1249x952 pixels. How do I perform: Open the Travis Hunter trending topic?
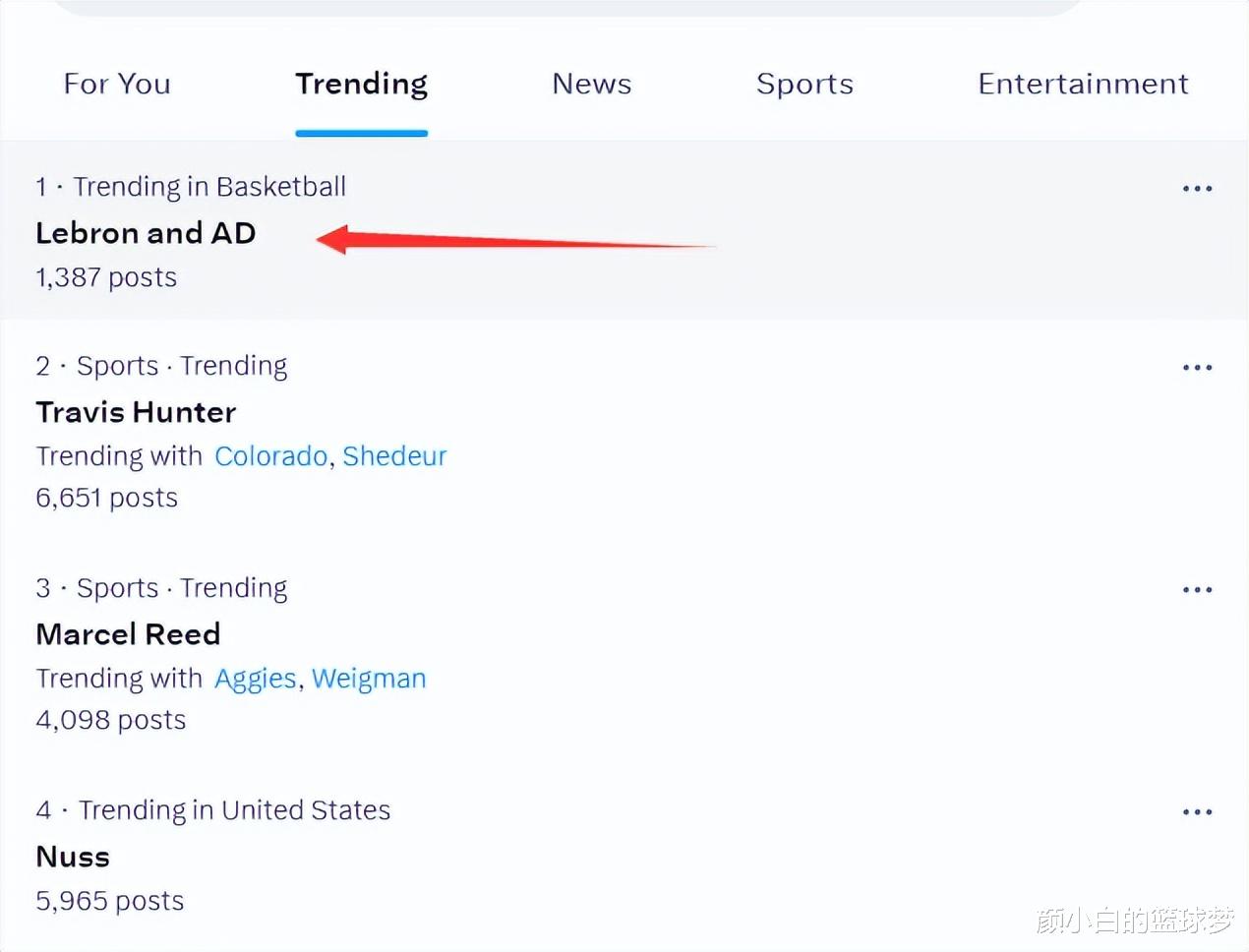coord(136,412)
